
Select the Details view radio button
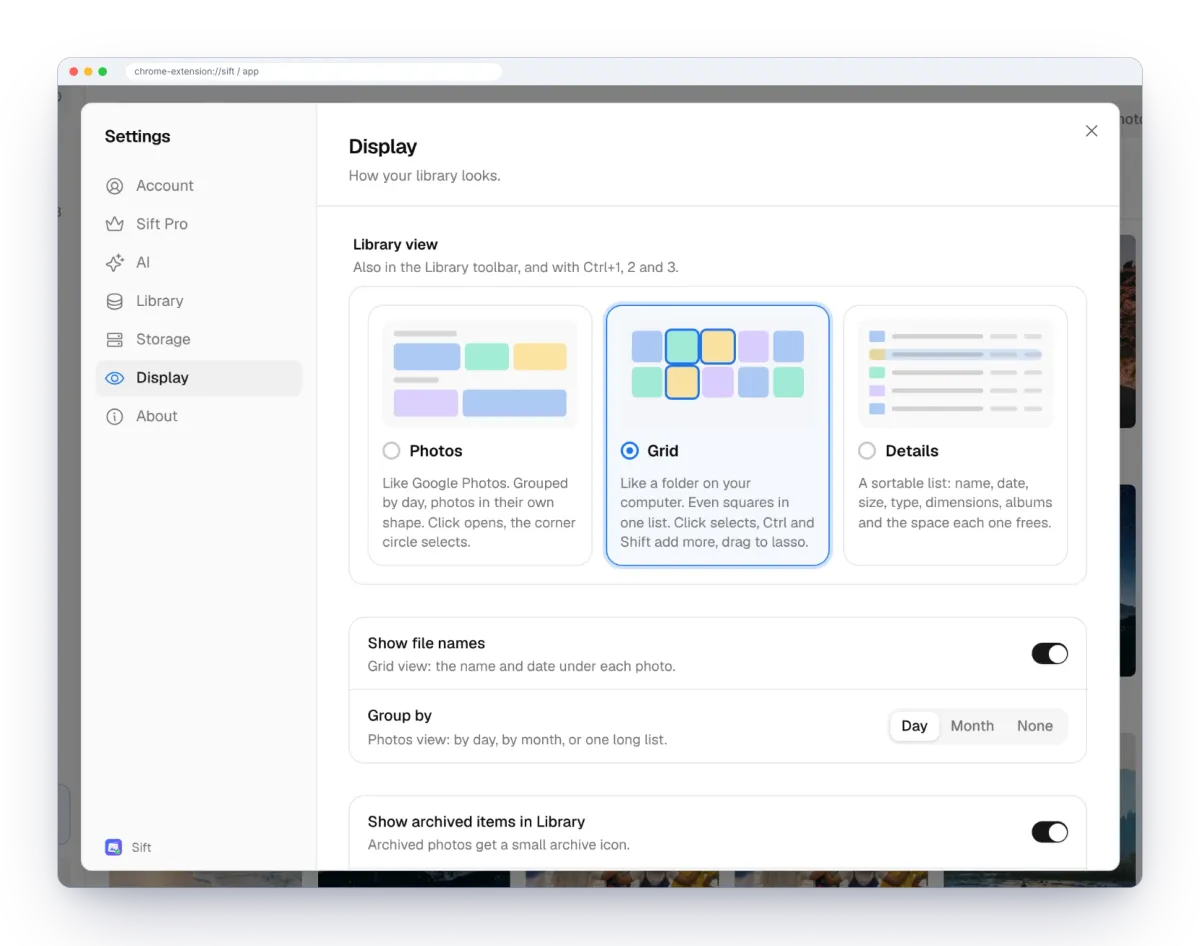[x=867, y=451]
